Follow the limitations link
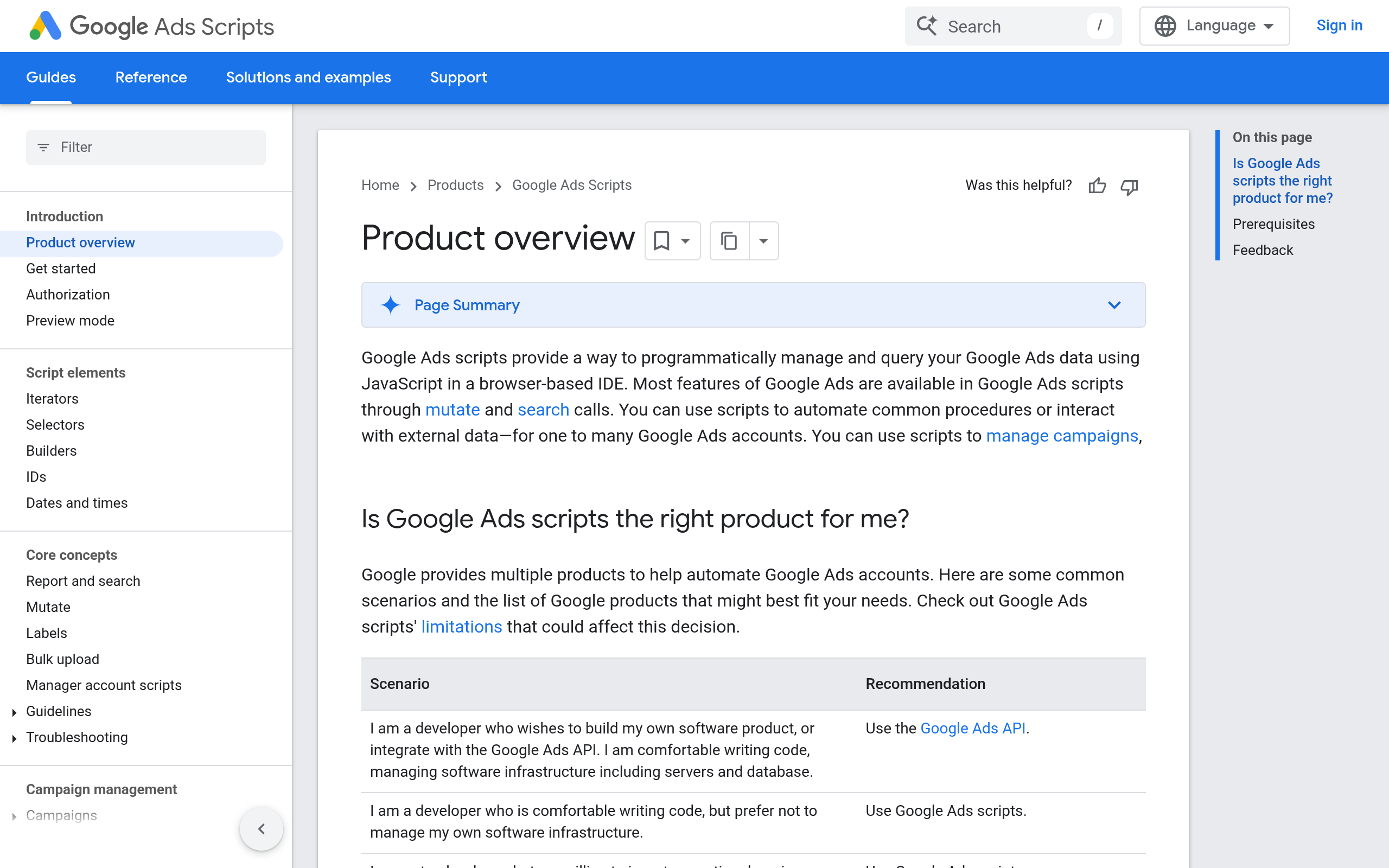Screen dimensions: 1389x868 [x=462, y=626]
